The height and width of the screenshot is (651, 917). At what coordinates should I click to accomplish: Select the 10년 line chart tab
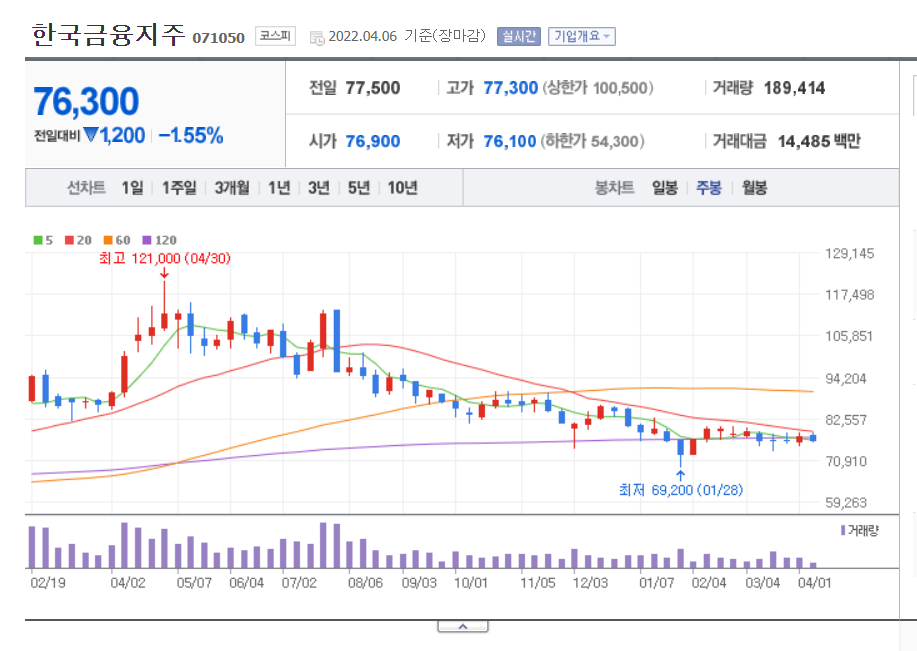(402, 188)
